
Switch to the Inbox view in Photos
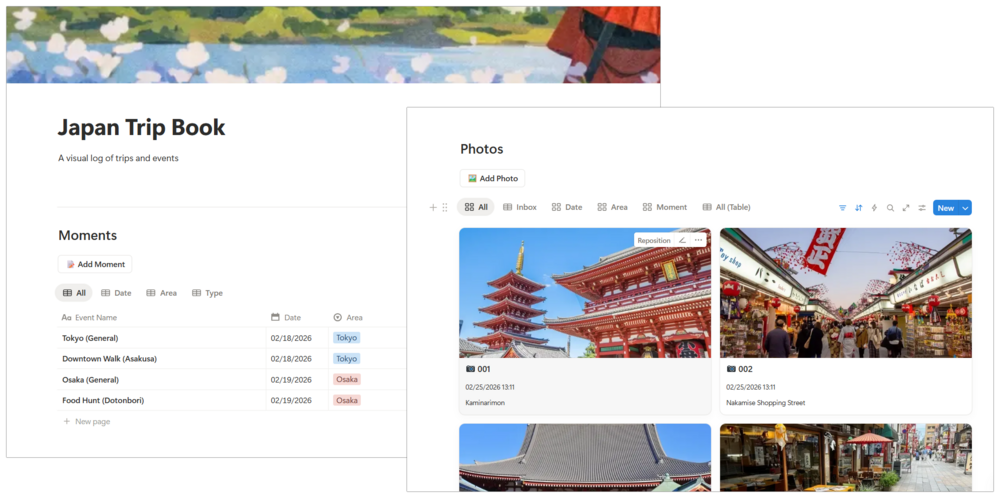point(520,207)
